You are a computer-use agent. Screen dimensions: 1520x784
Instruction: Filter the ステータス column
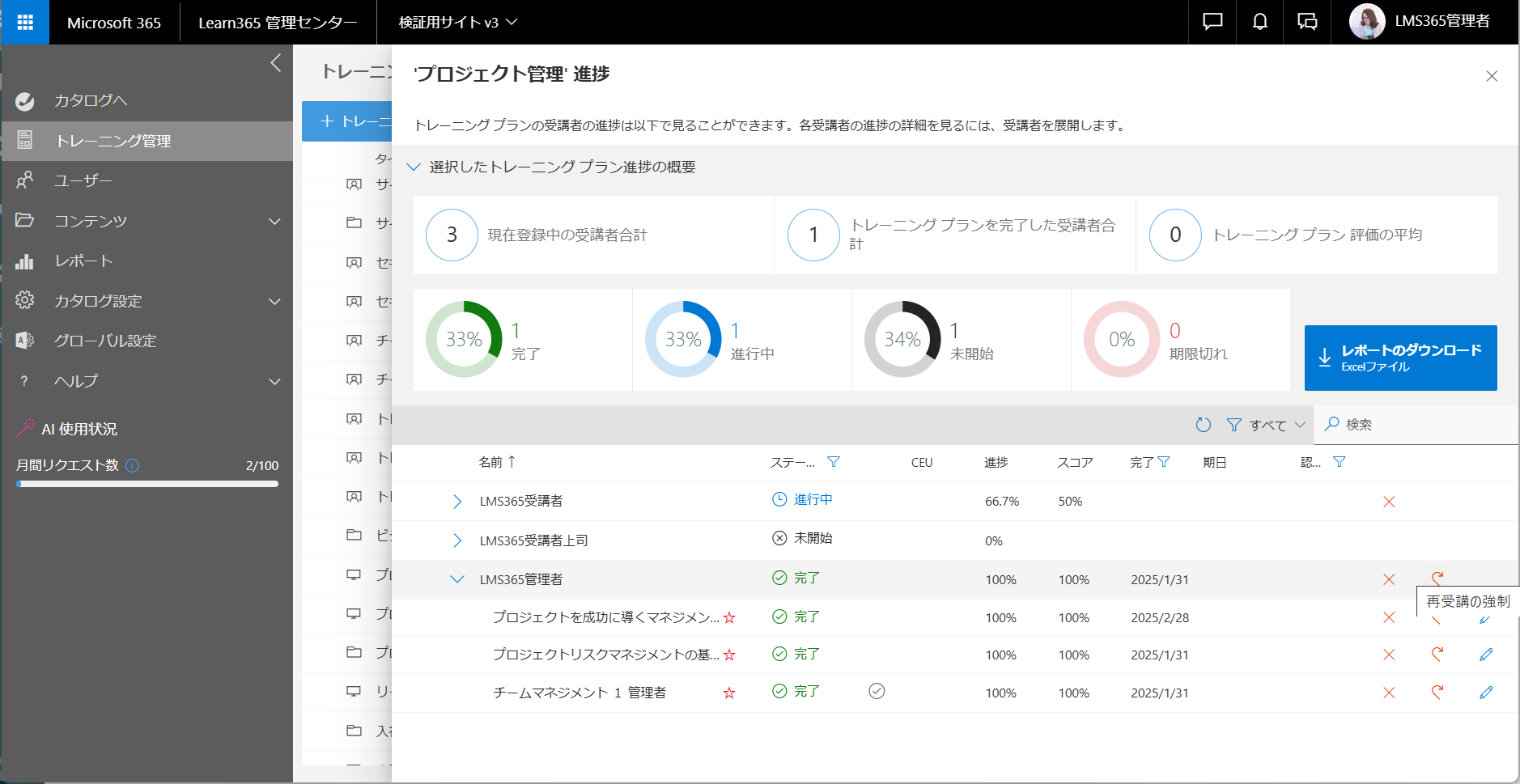834,462
